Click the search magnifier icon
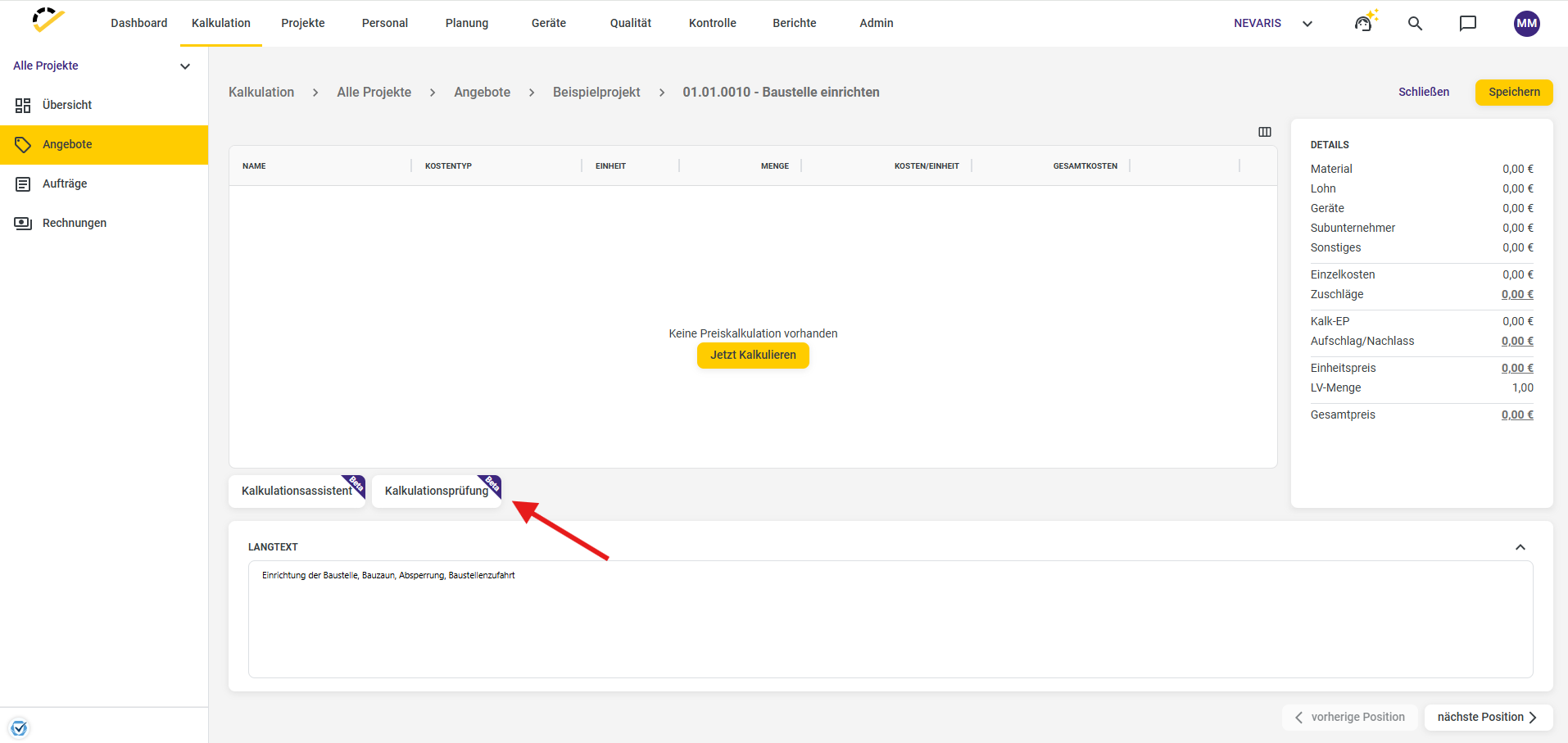Viewport: 1568px width, 743px height. point(1415,23)
